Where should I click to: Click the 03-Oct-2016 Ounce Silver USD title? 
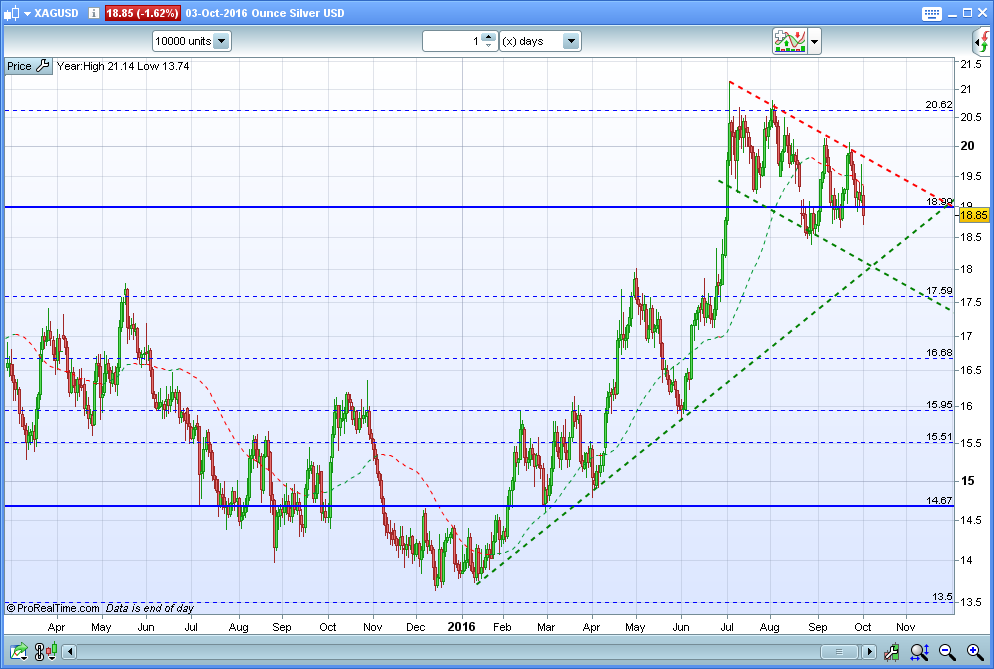265,13
